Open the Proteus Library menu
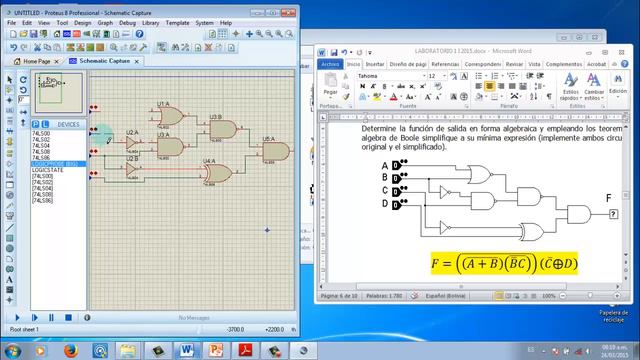The height and width of the screenshot is (360, 640). tap(151, 23)
